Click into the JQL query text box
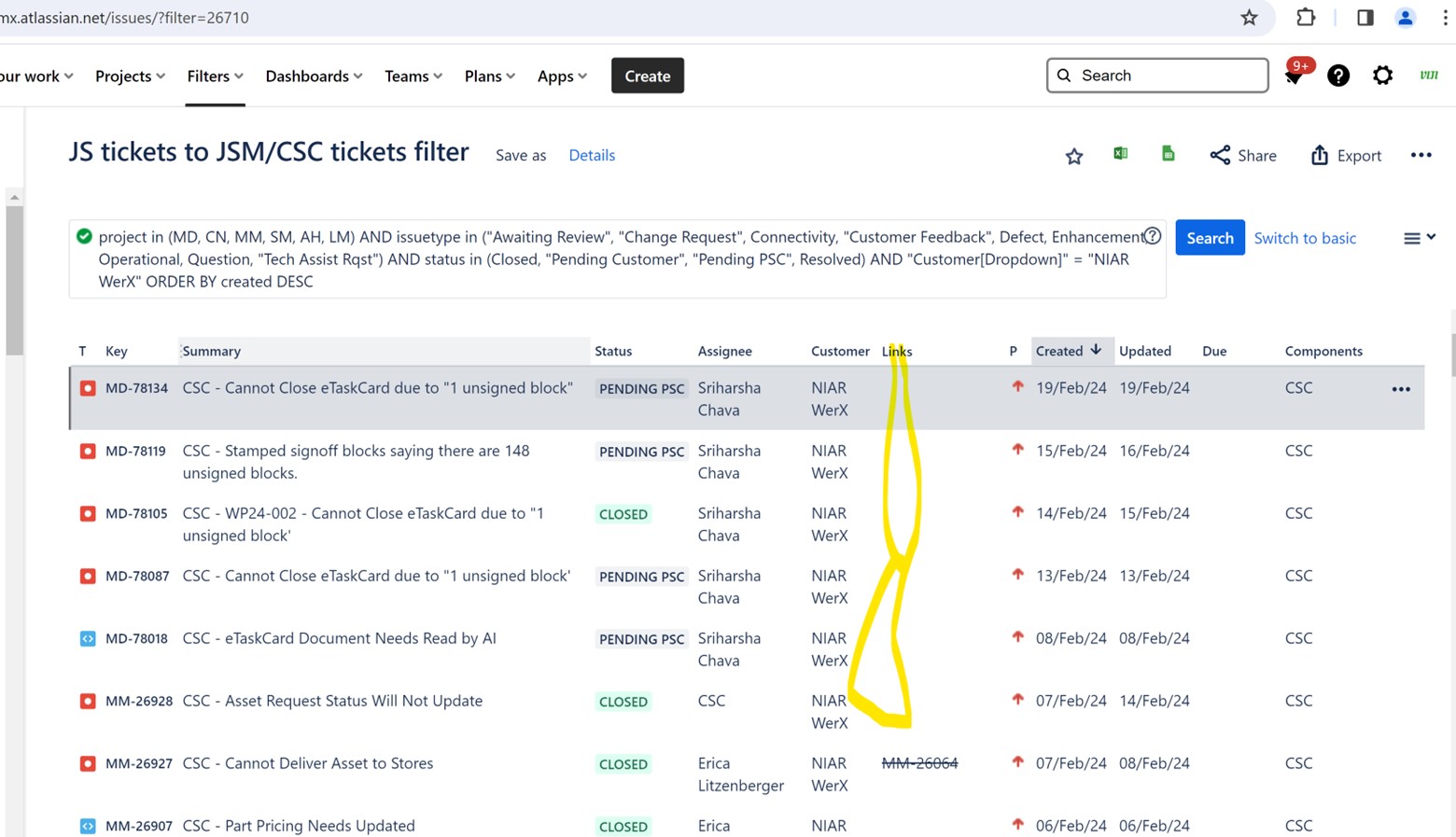Image resolution: width=1456 pixels, height=837 pixels. 617,259
